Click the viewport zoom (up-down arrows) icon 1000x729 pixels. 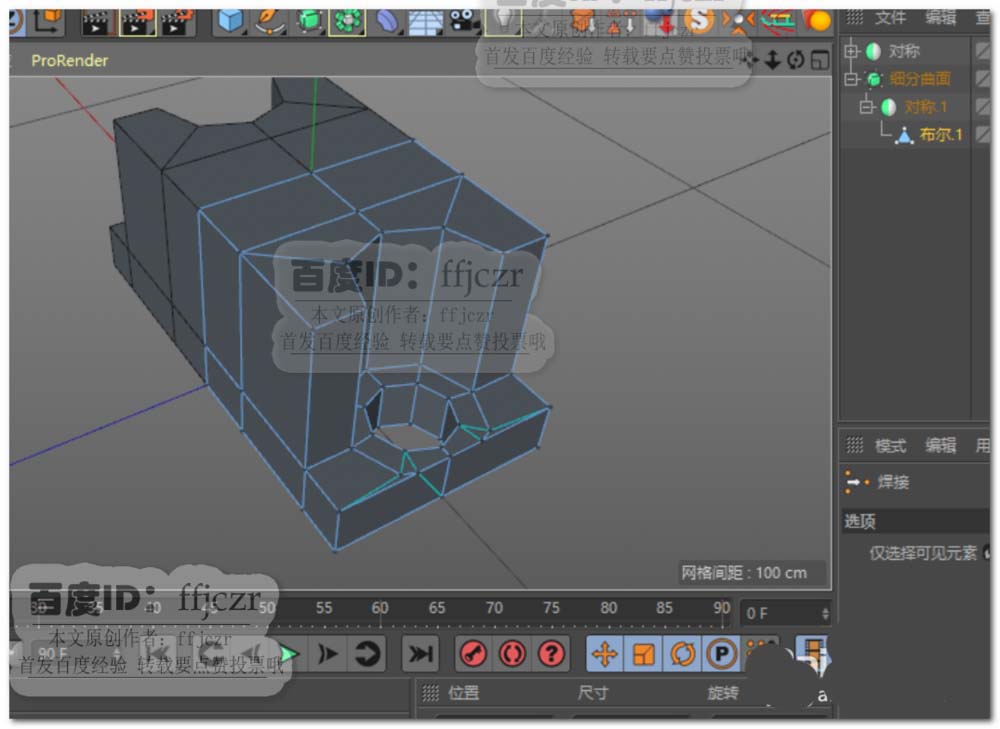[772, 60]
